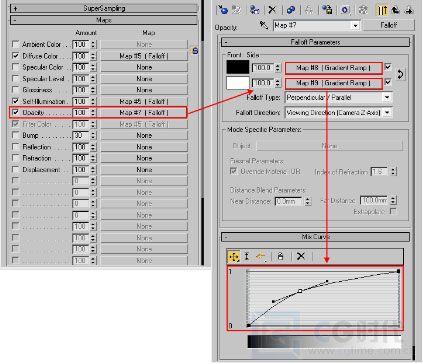The height and width of the screenshot is (364, 423).
Task: Click Go Forward to Sibling icon
Action: (x=409, y=10)
